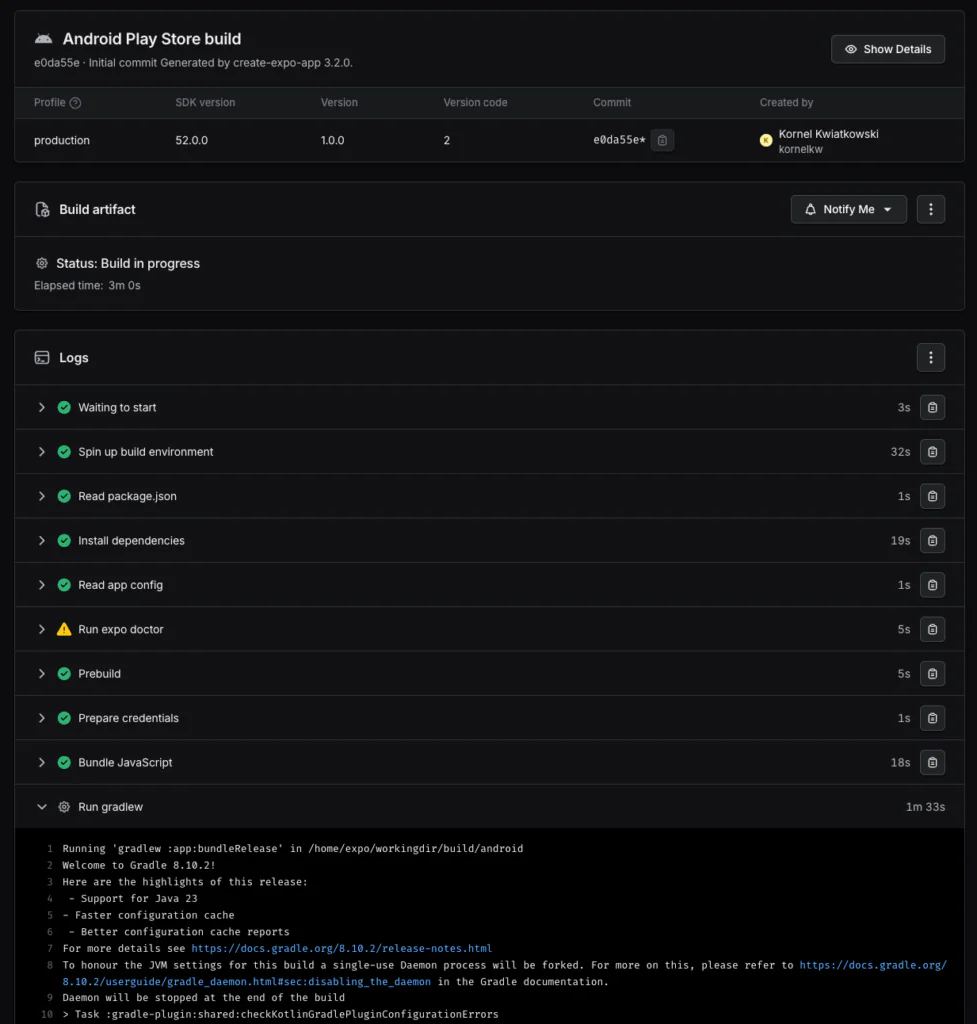Select the production profile cell
The height and width of the screenshot is (1024, 977).
[62, 140]
